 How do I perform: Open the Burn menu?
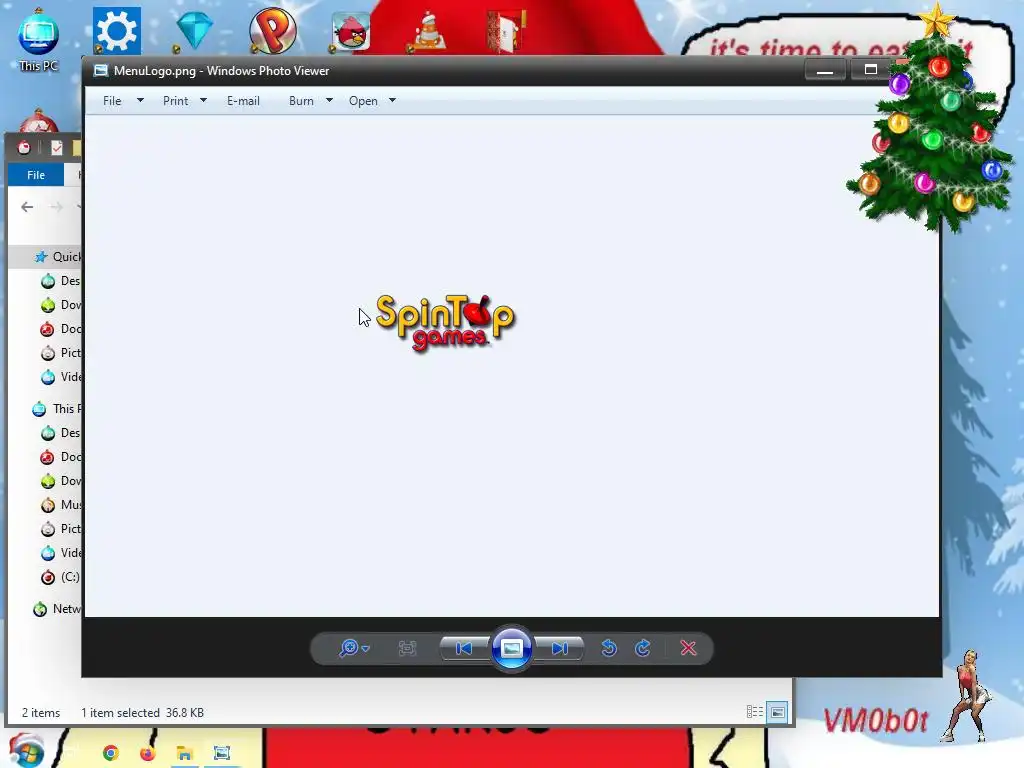pos(301,101)
